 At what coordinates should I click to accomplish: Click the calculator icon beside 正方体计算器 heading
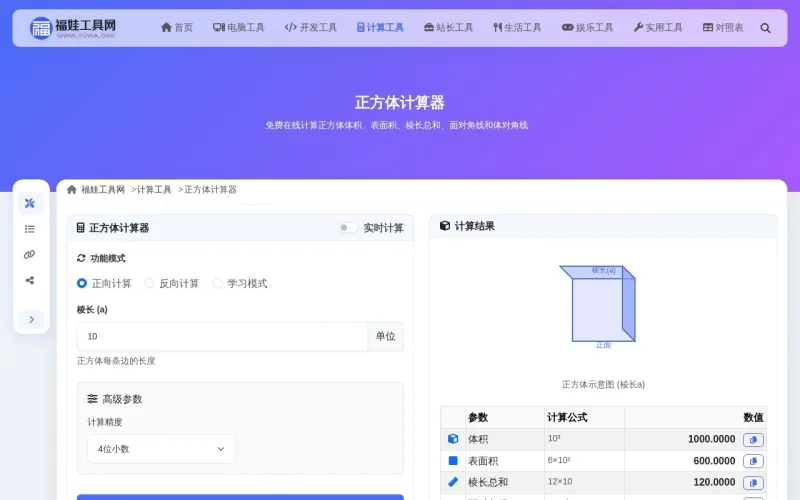point(81,228)
